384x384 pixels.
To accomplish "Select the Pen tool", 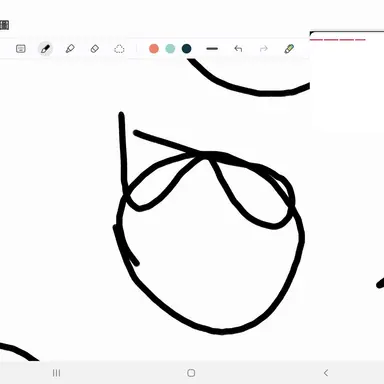I will [45, 49].
